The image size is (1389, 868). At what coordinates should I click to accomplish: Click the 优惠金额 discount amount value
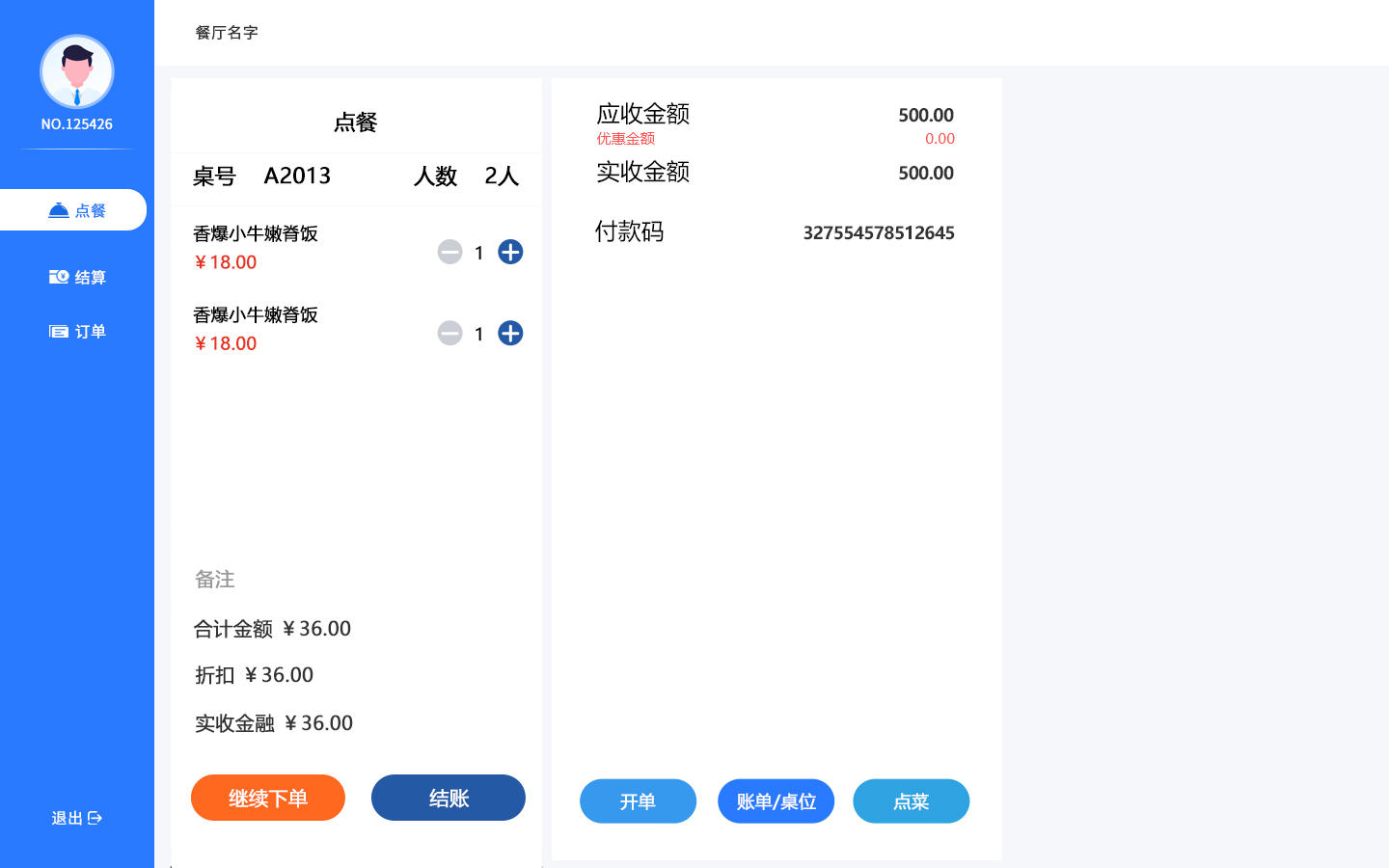point(940,139)
